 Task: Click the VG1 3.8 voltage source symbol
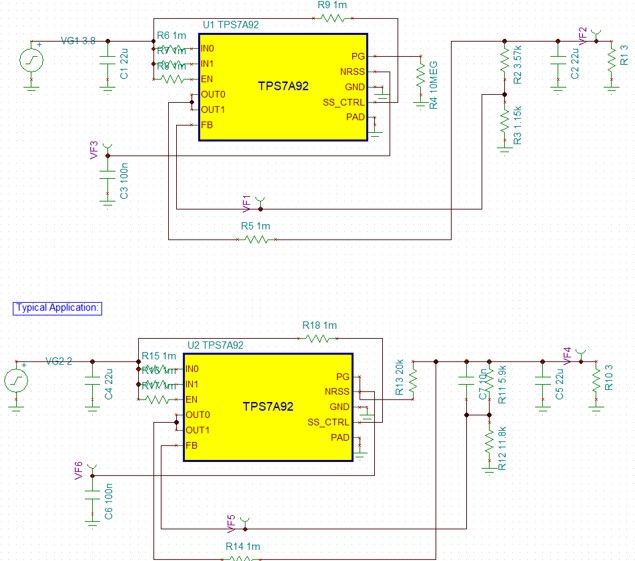31,61
